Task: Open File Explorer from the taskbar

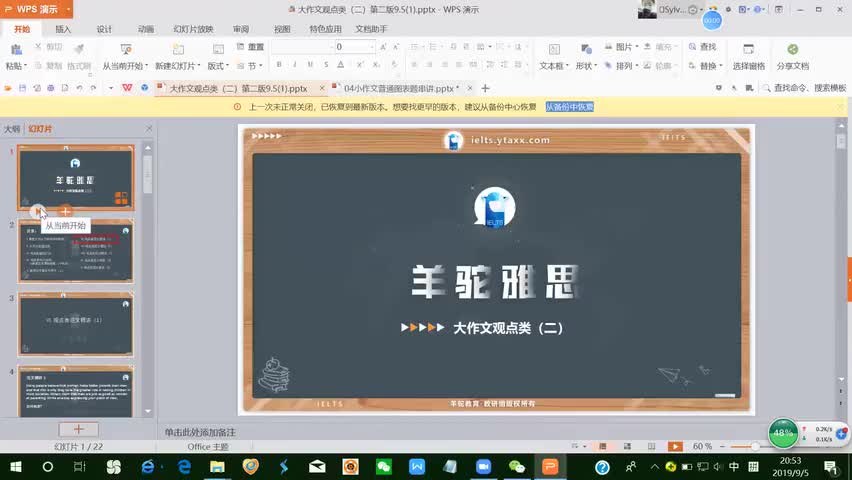Action: [x=217, y=466]
